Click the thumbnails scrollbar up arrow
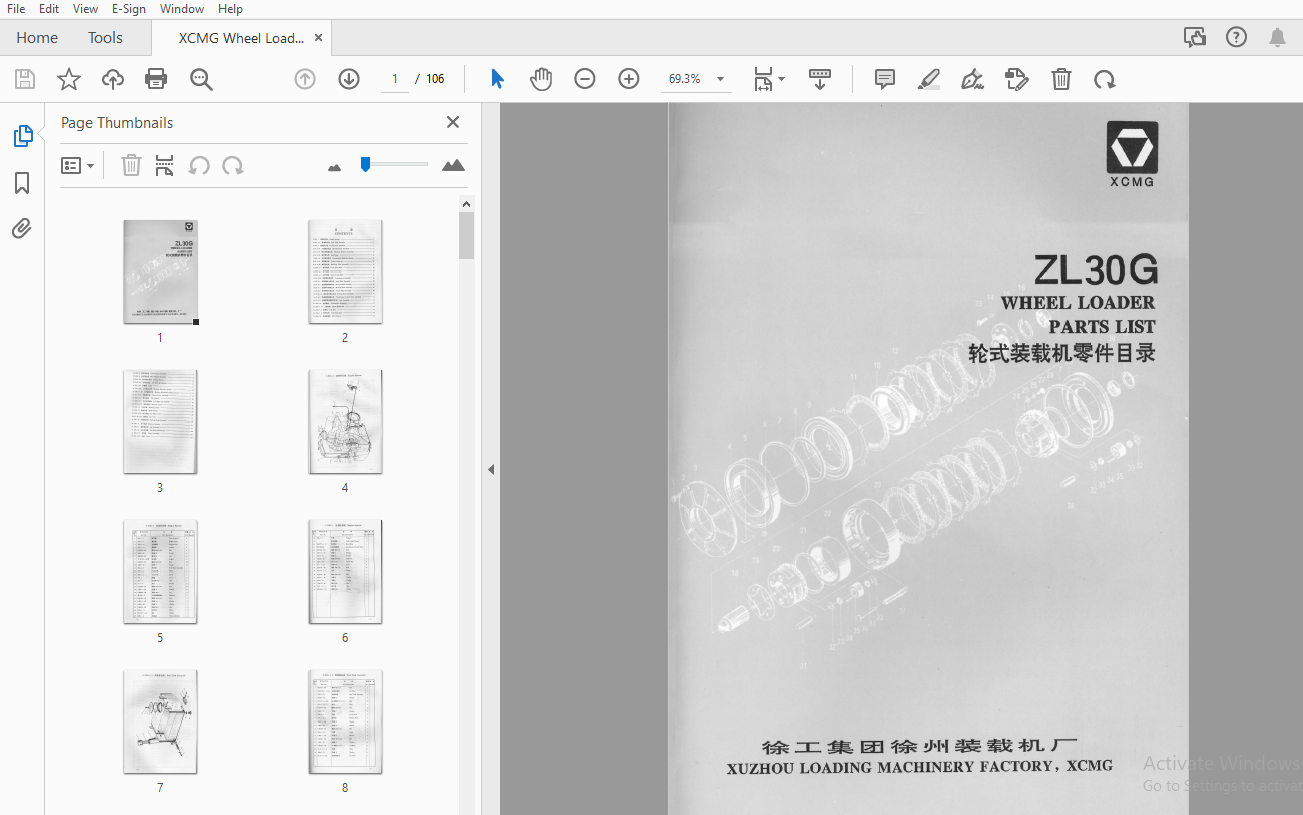Image resolution: width=1303 pixels, height=815 pixels. pyautogui.click(x=466, y=204)
